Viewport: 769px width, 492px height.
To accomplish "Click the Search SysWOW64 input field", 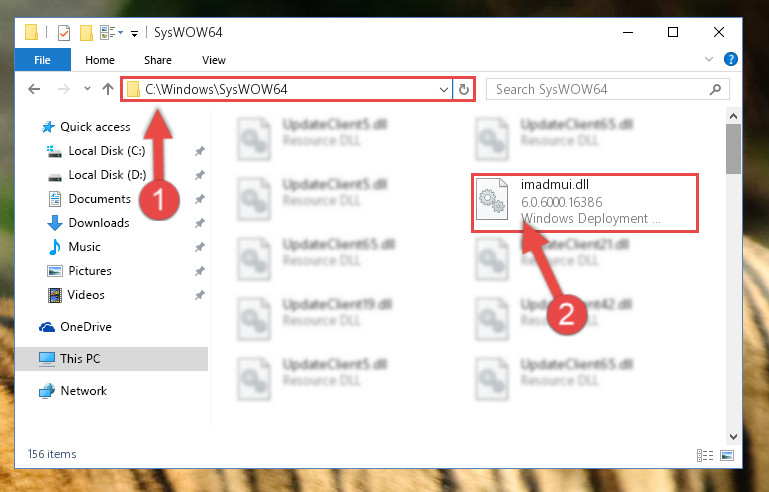I will (x=599, y=89).
